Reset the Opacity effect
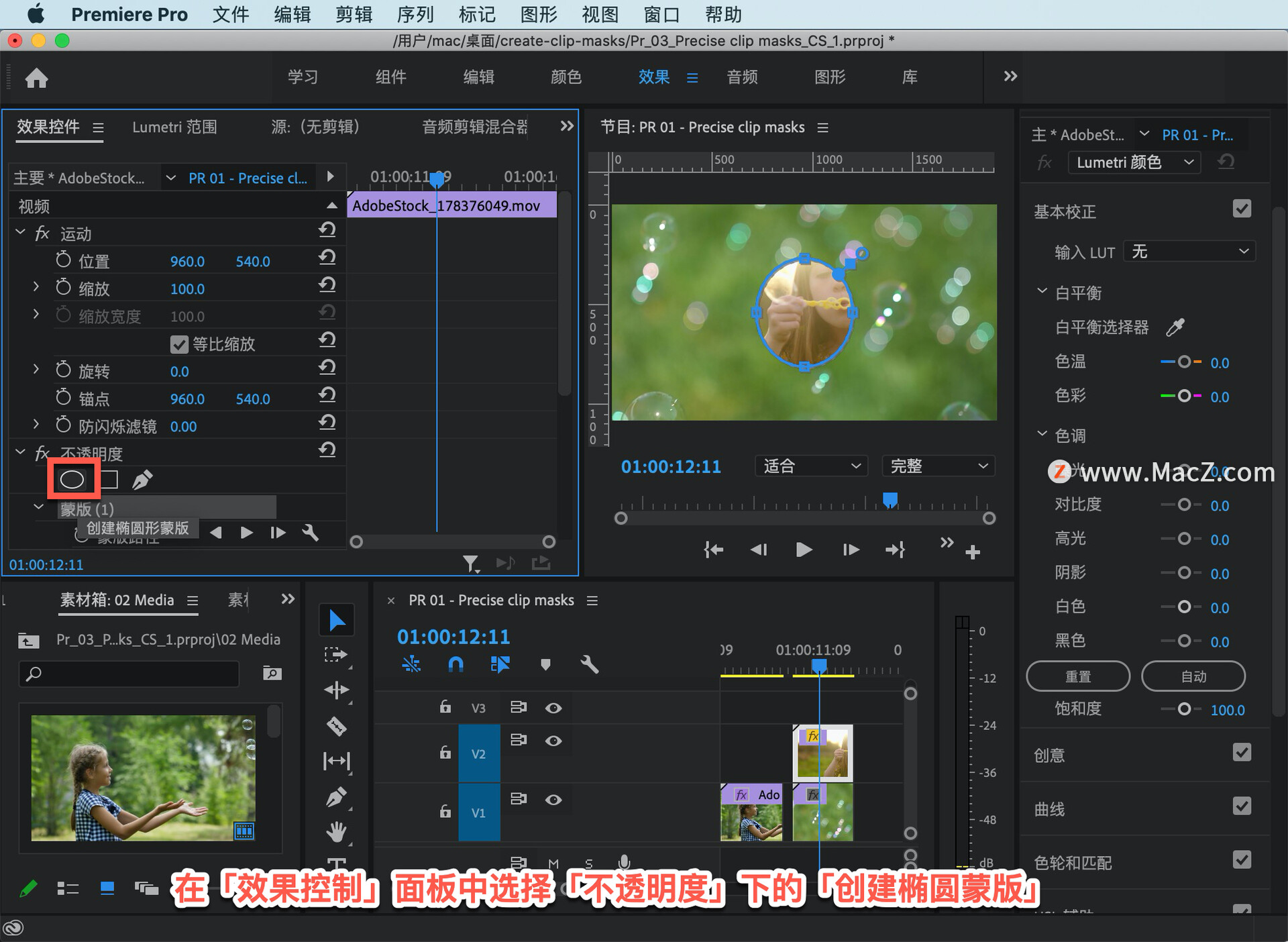This screenshot has width=1288, height=942. pyautogui.click(x=327, y=450)
